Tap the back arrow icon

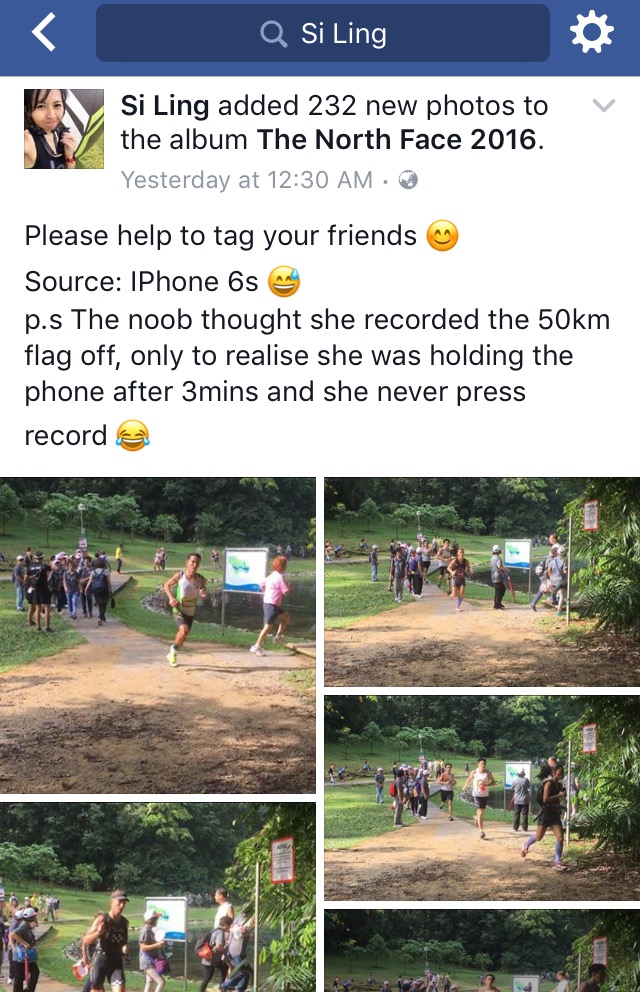pyautogui.click(x=44, y=32)
